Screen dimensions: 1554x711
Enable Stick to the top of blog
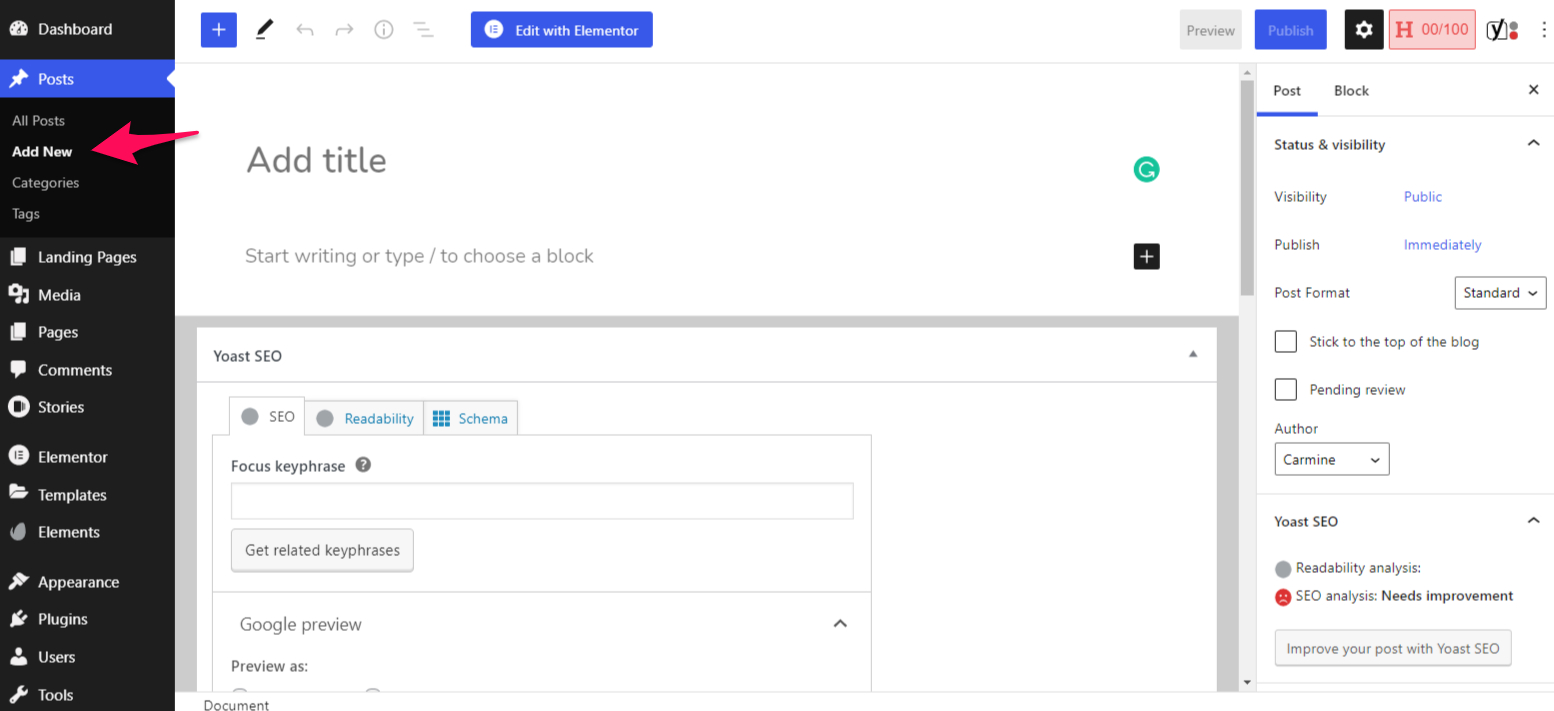(x=1286, y=342)
